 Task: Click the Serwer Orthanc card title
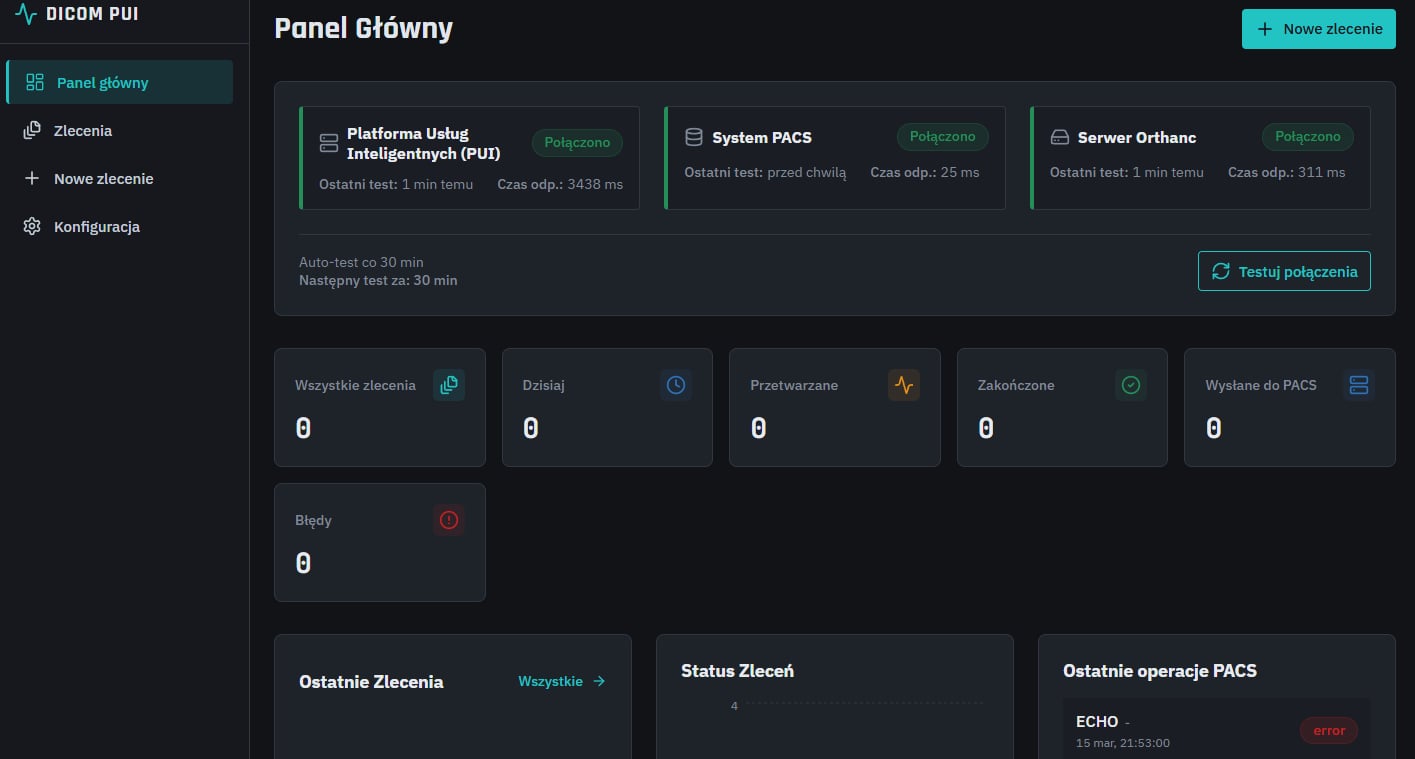pos(1137,137)
